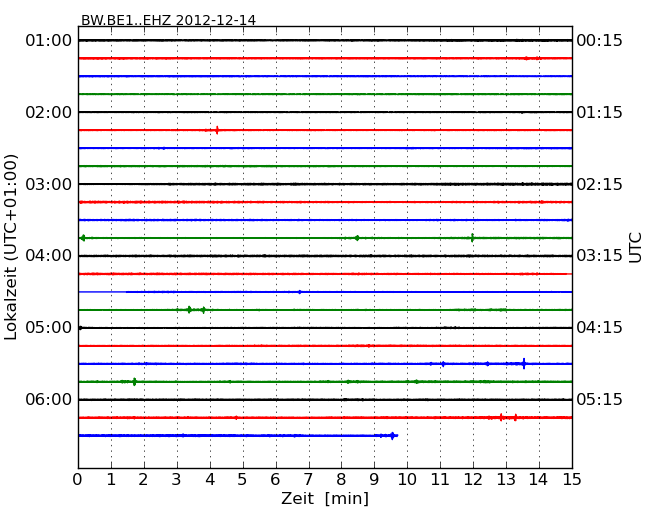Image resolution: width=650 pixels, height=520 pixels.
Task: Click the x-axis tick label 15
Action: (572, 479)
